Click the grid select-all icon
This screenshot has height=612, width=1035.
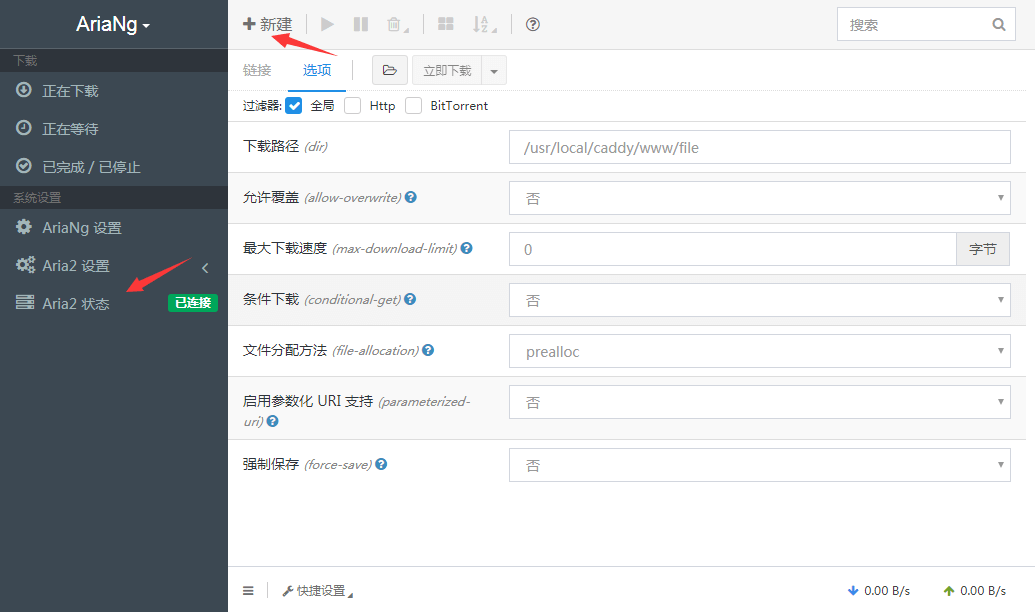click(x=446, y=24)
